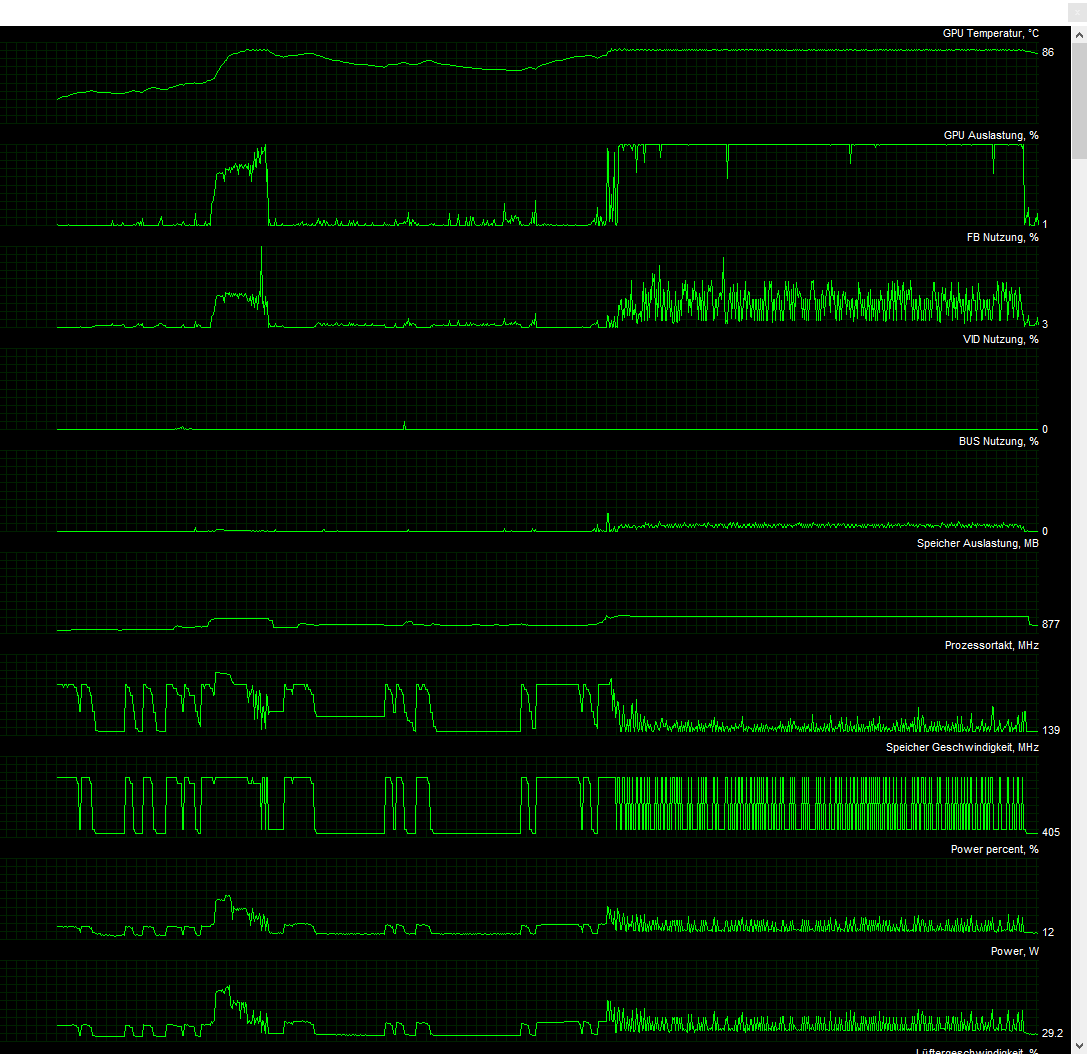Select the BUS Nutzung graph label
The width and height of the screenshot is (1087, 1054).
[998, 441]
